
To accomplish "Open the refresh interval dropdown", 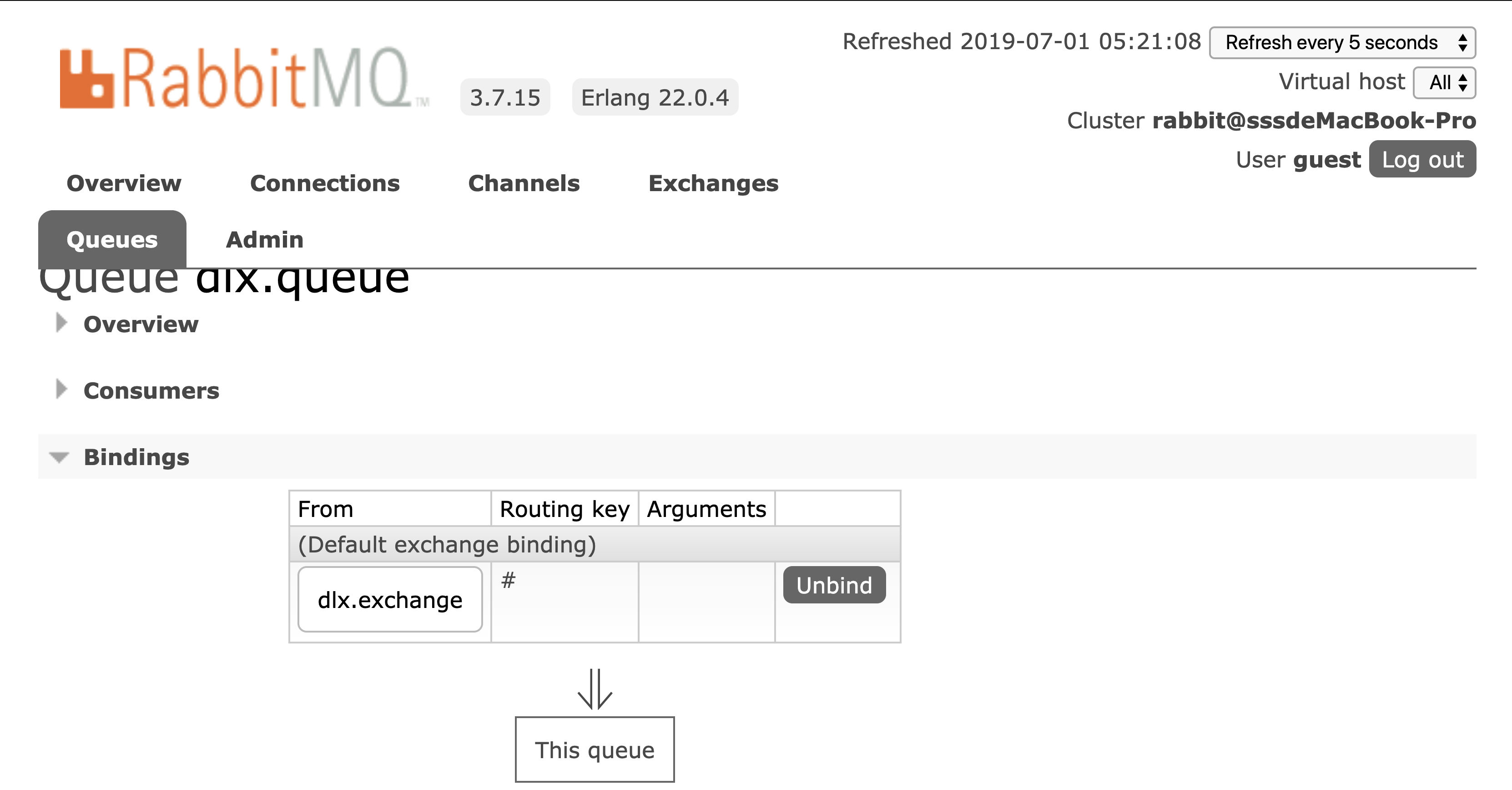I will coord(1342,42).
